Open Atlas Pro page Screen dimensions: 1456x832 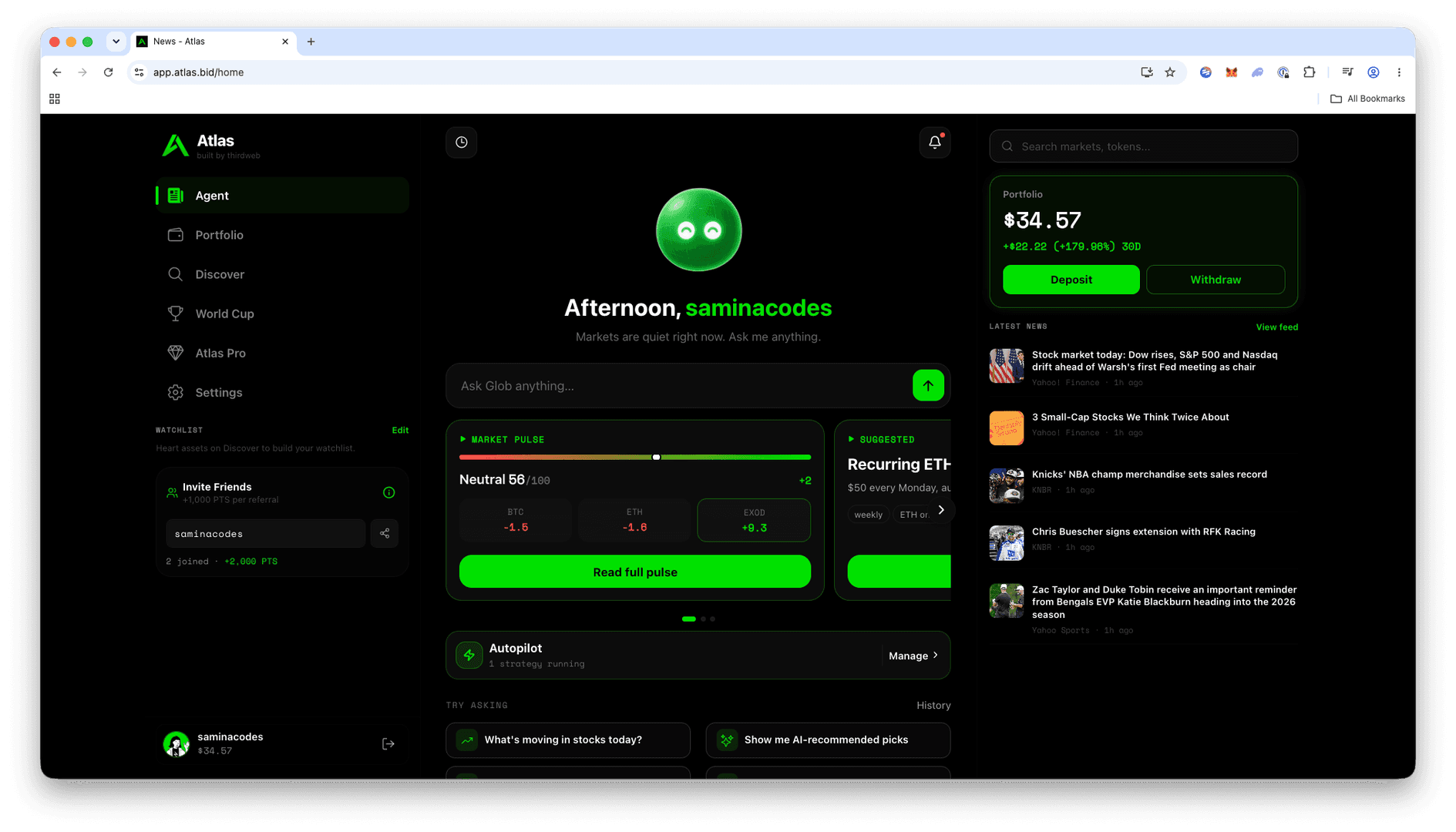[x=282, y=353]
